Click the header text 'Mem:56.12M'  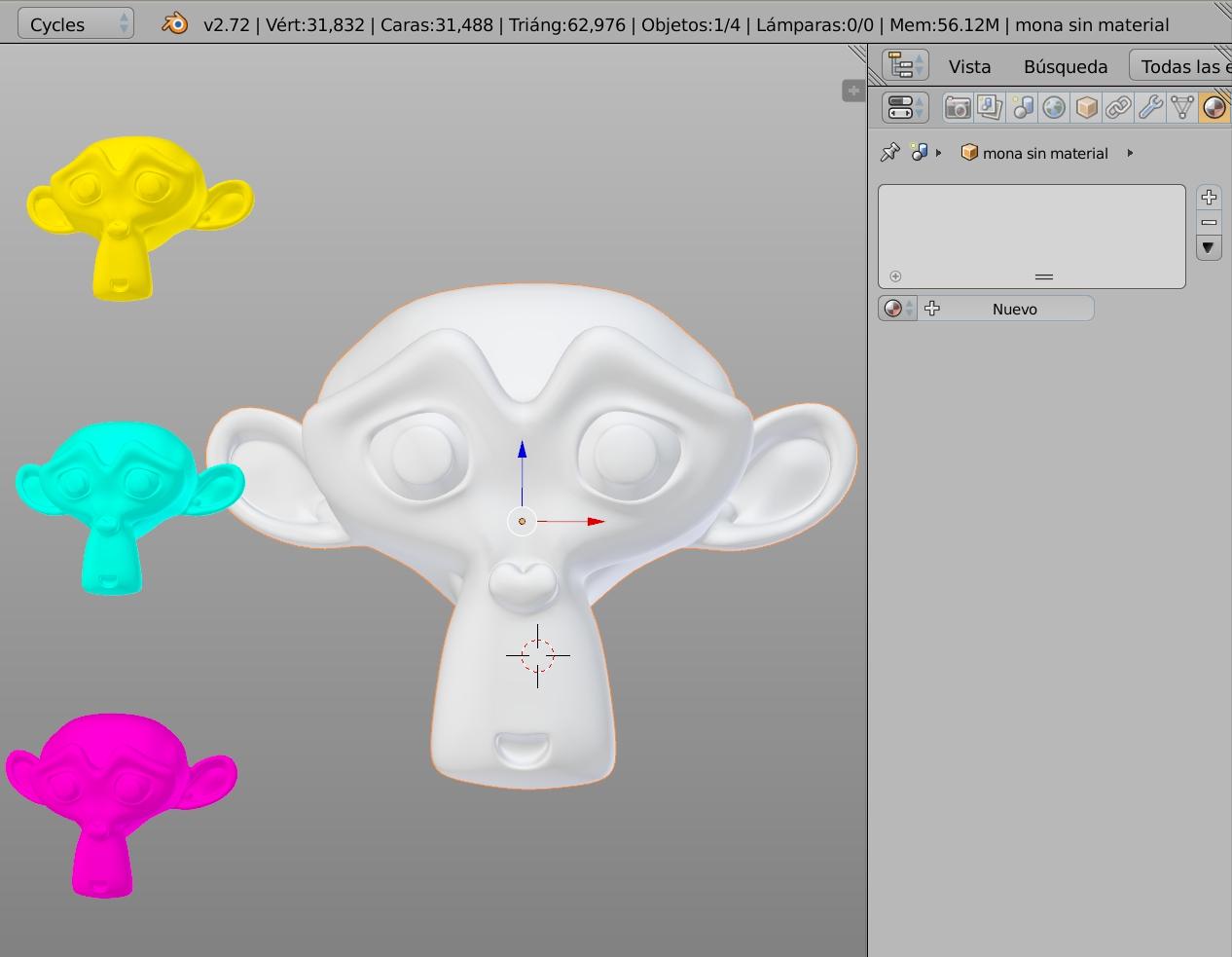(x=944, y=25)
